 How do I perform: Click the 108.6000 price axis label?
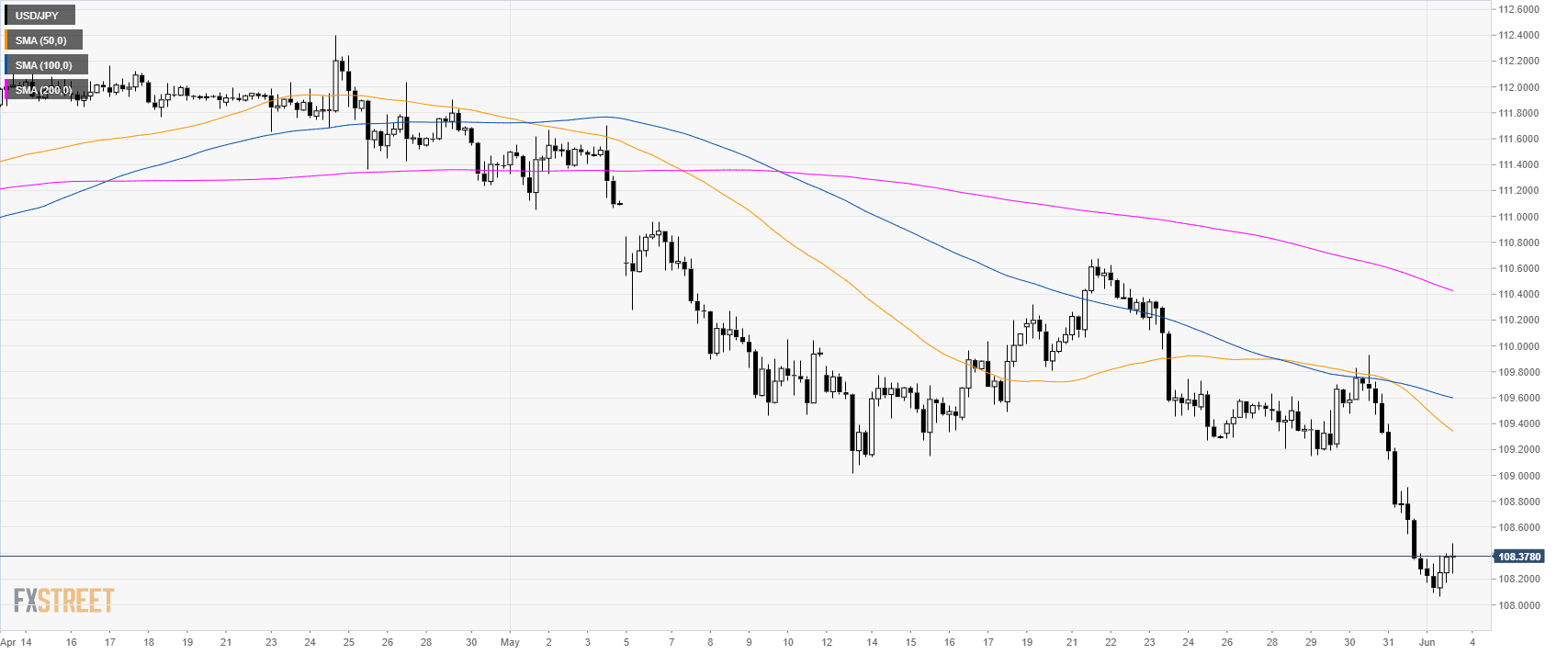point(1518,527)
